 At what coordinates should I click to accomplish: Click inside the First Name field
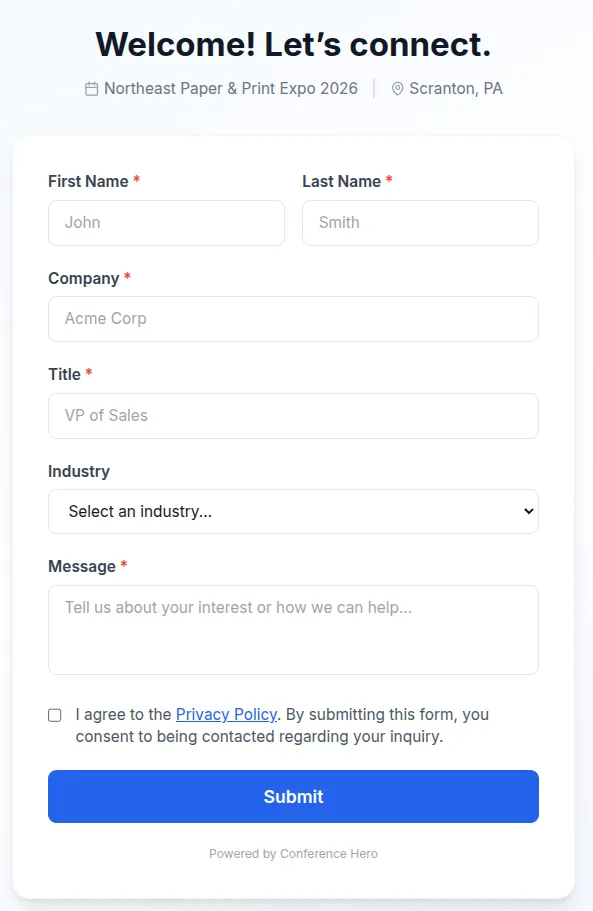[166, 222]
